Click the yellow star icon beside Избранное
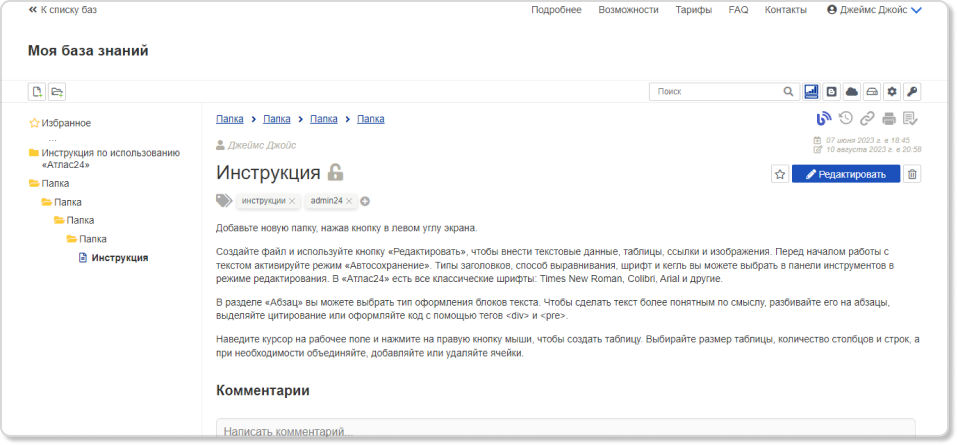 (x=34, y=123)
